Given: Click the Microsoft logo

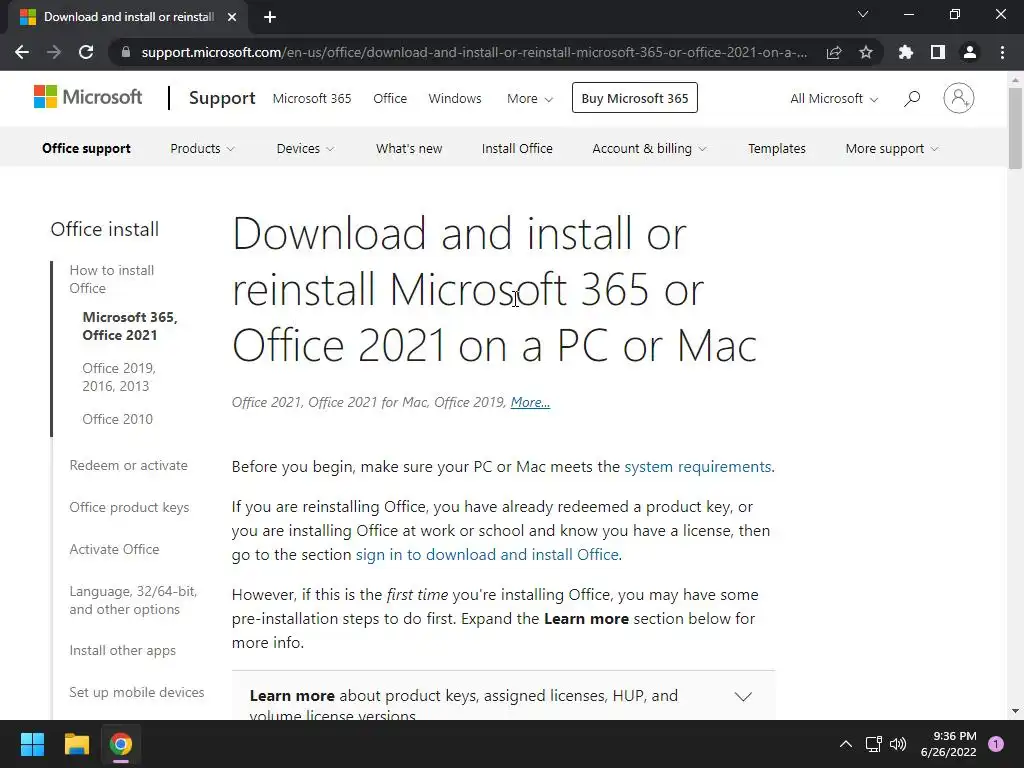Looking at the screenshot, I should coord(88,97).
